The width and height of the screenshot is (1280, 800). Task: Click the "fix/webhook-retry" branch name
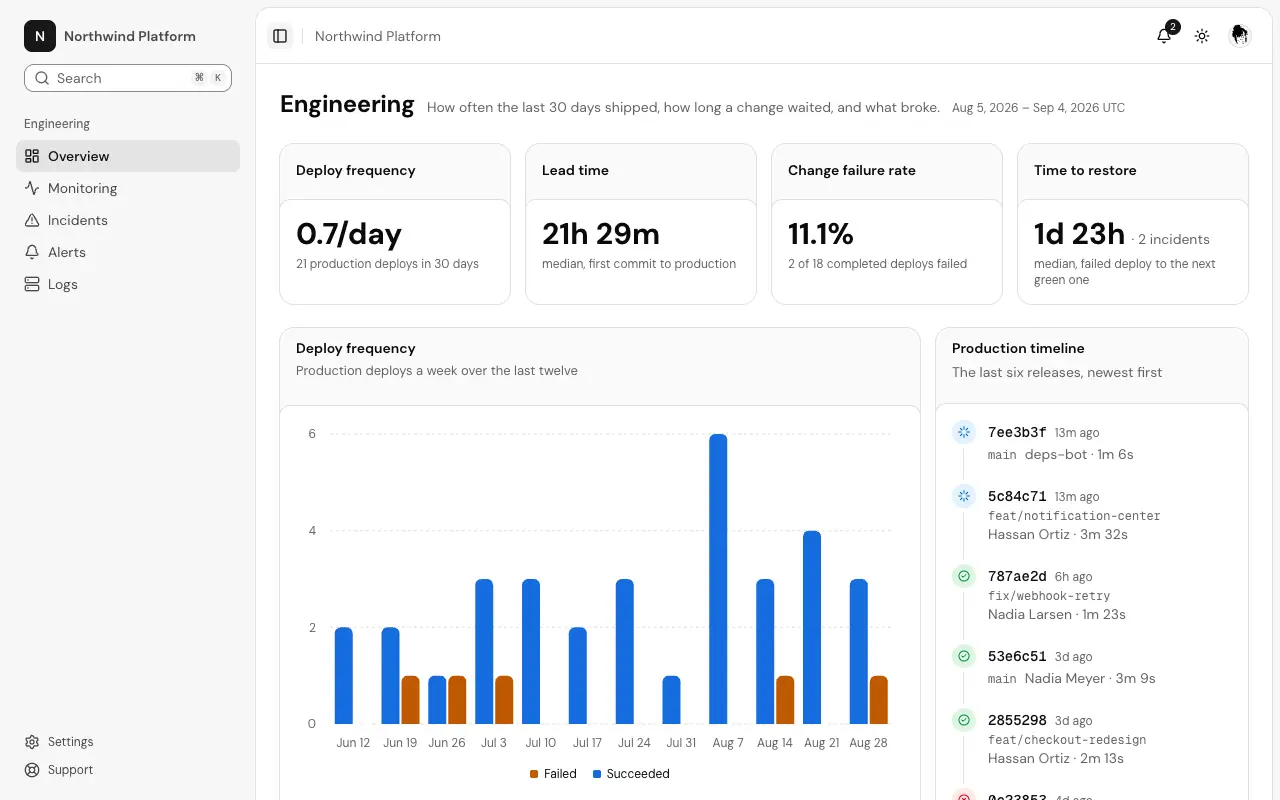(1049, 596)
